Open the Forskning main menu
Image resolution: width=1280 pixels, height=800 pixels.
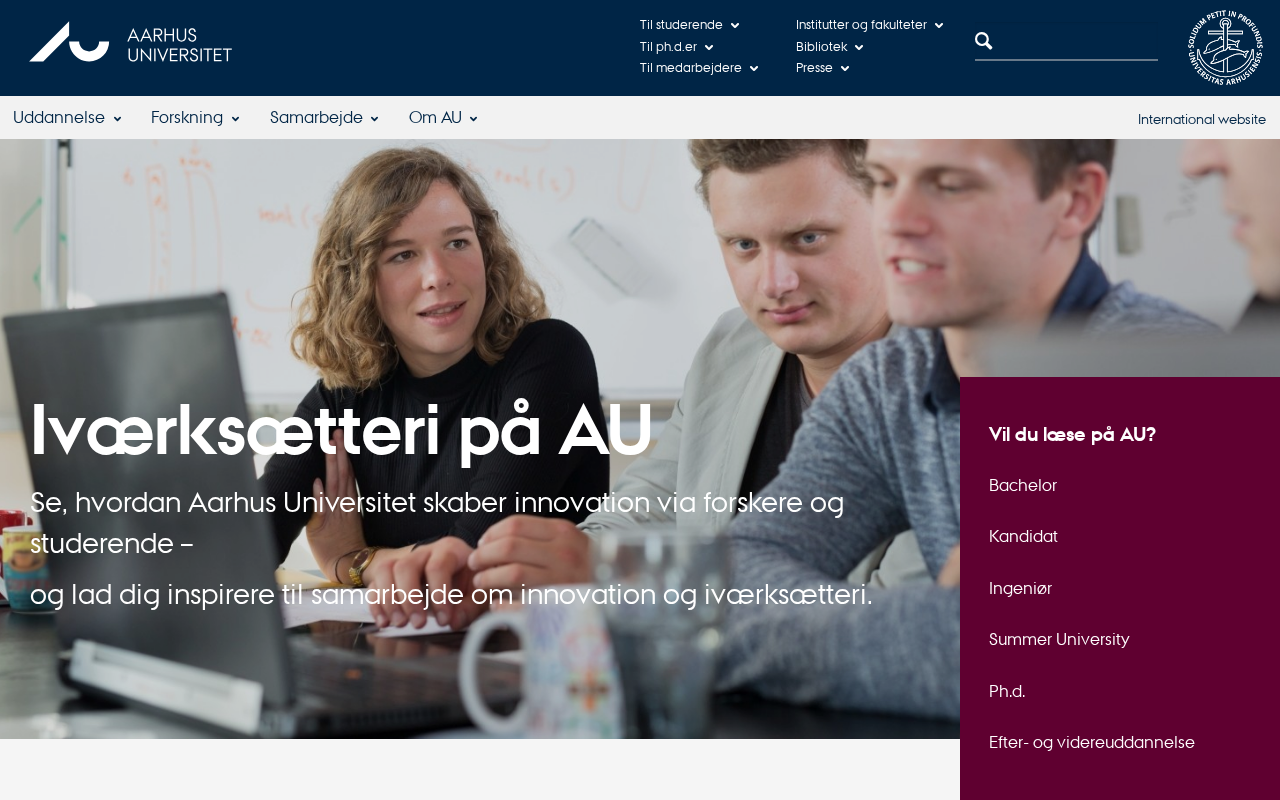[x=195, y=118]
